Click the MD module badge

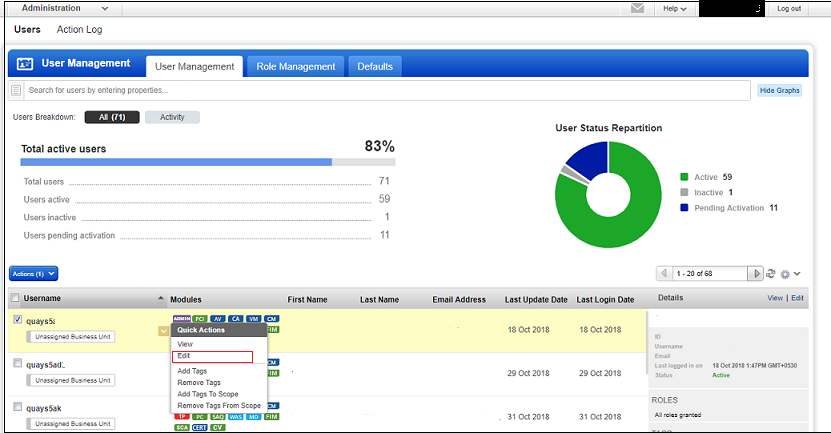[254, 417]
